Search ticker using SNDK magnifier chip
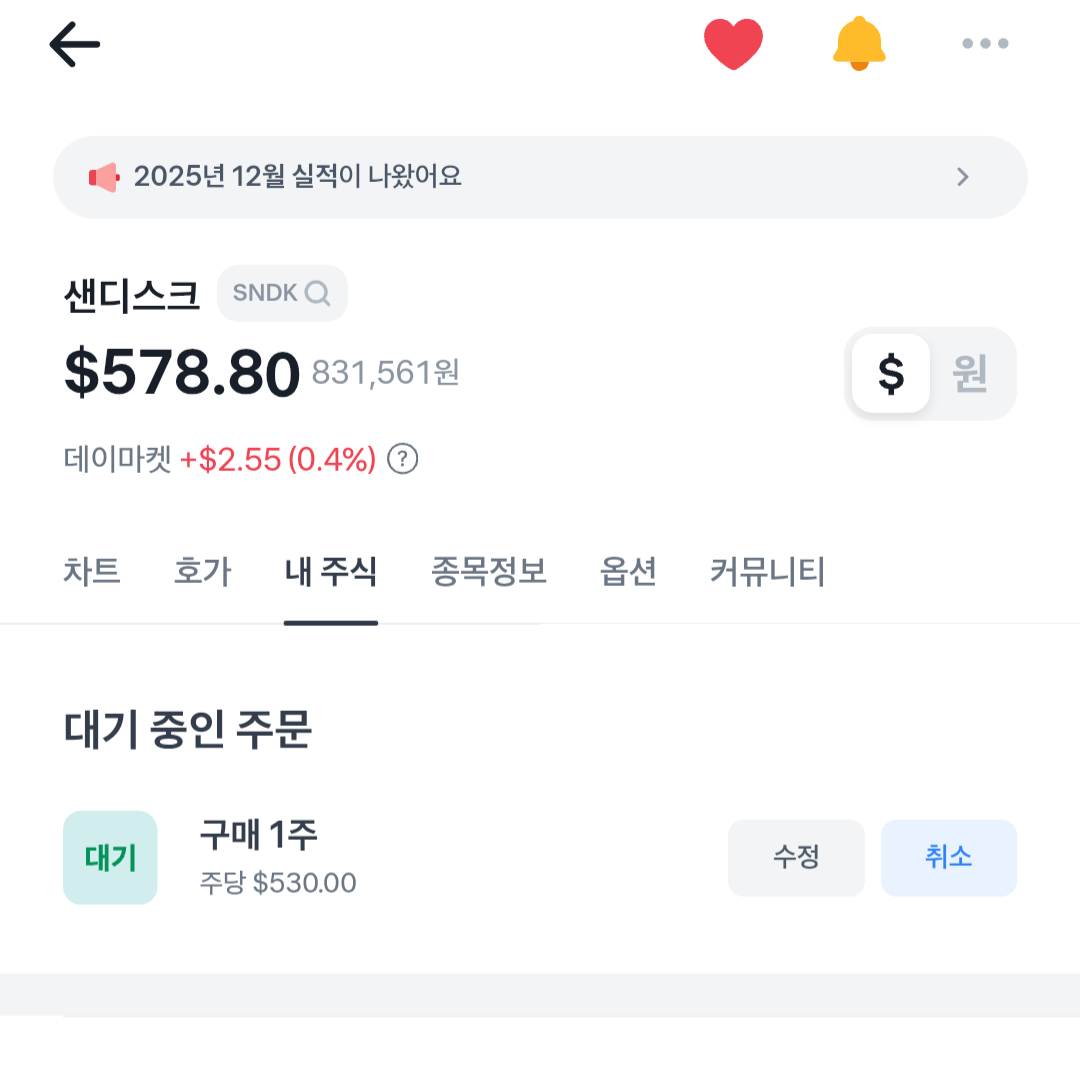The width and height of the screenshot is (1080, 1079). 282,293
